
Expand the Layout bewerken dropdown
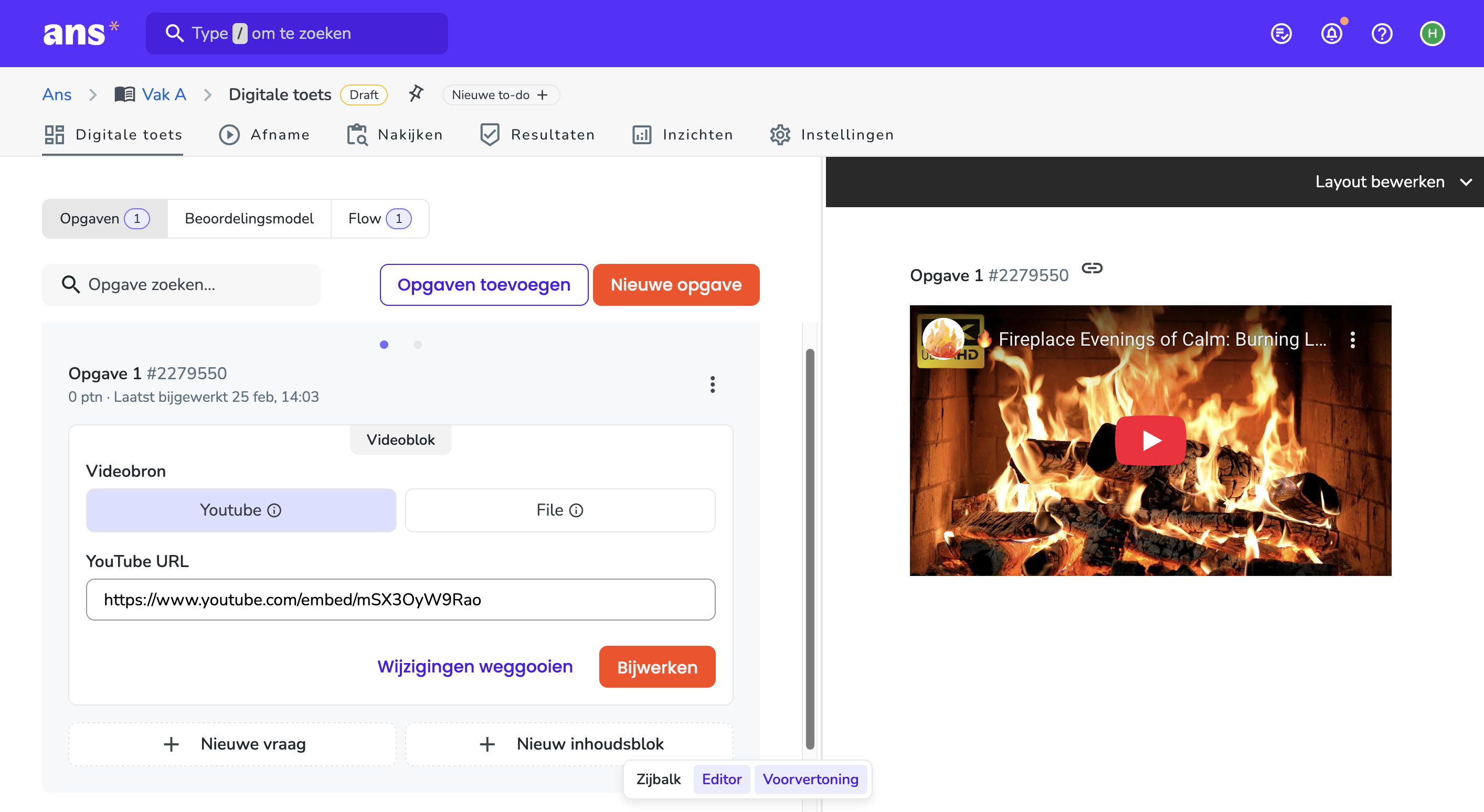pyautogui.click(x=1393, y=182)
